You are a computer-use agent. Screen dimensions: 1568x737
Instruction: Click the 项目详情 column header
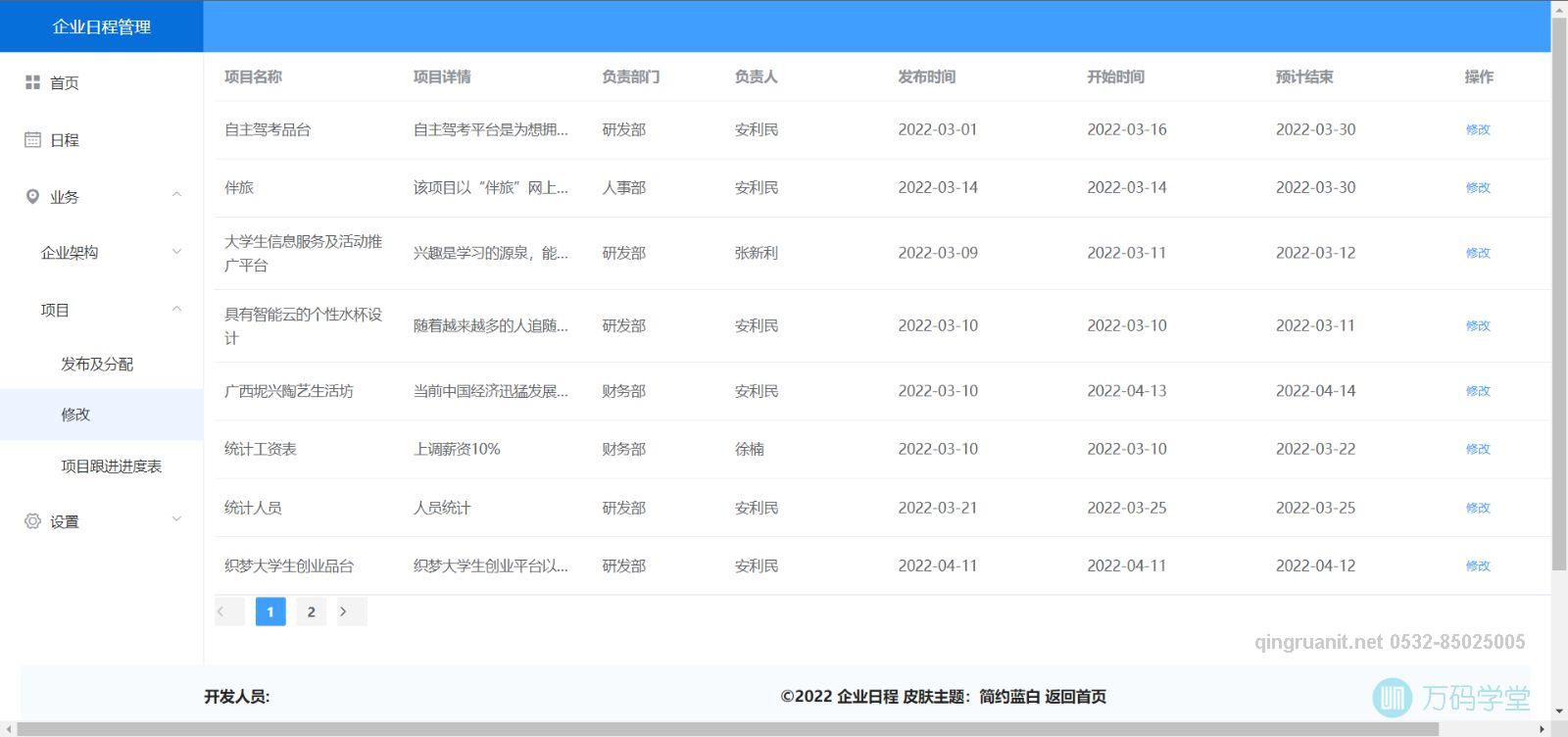442,76
